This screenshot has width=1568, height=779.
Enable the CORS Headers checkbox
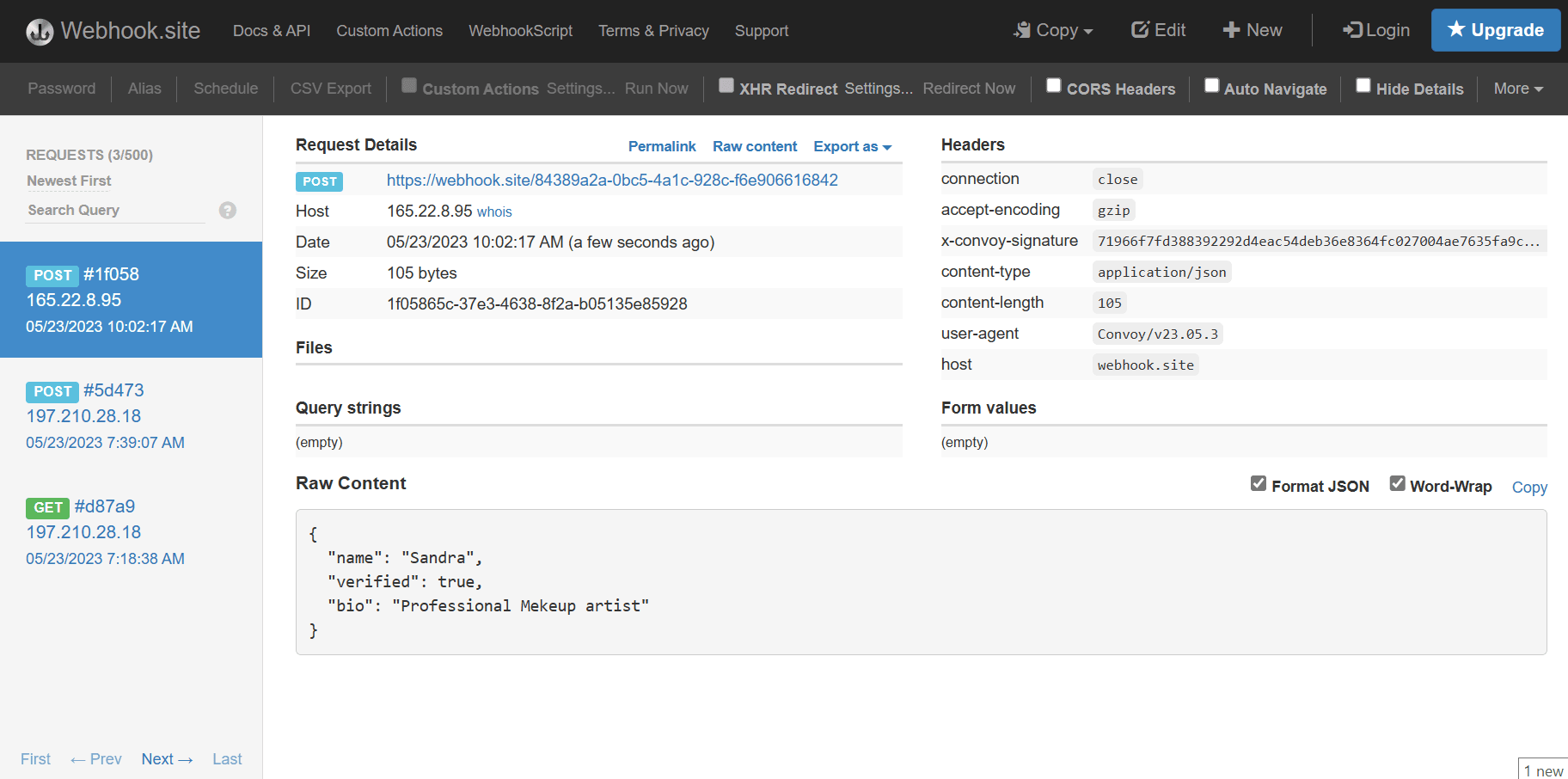pos(1053,85)
